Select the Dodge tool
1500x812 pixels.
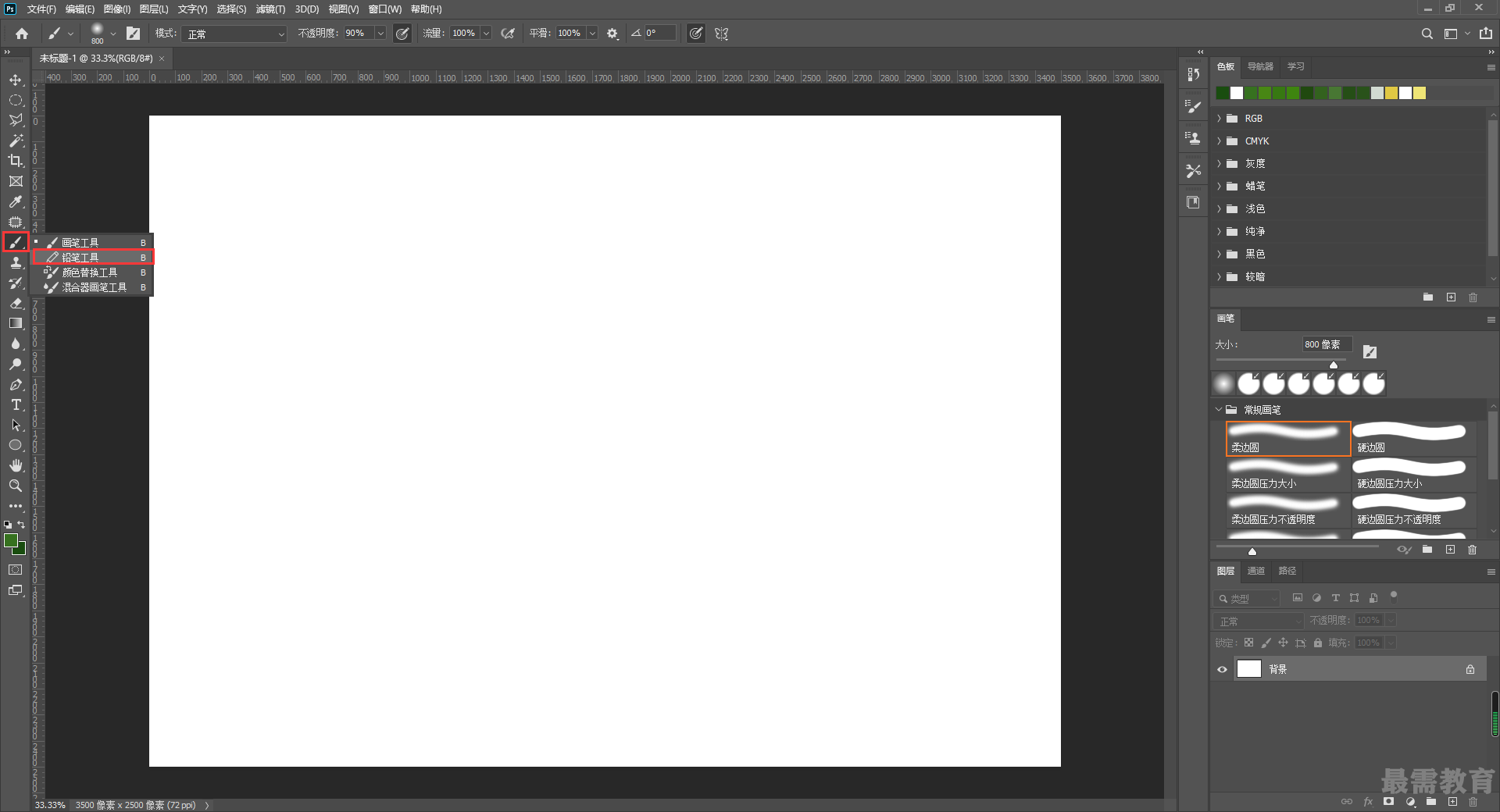pyautogui.click(x=16, y=364)
